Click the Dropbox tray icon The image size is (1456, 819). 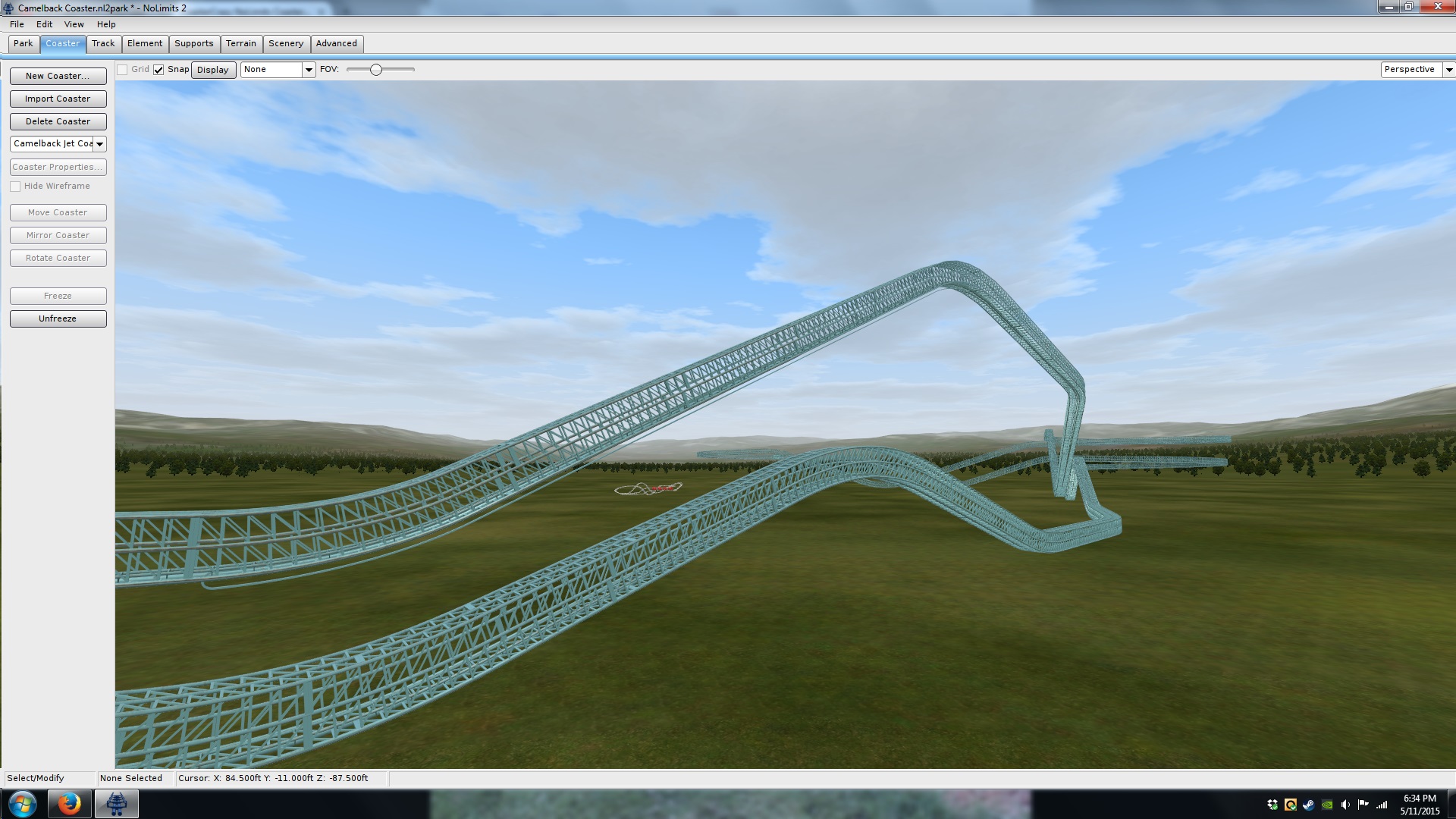tap(1272, 805)
